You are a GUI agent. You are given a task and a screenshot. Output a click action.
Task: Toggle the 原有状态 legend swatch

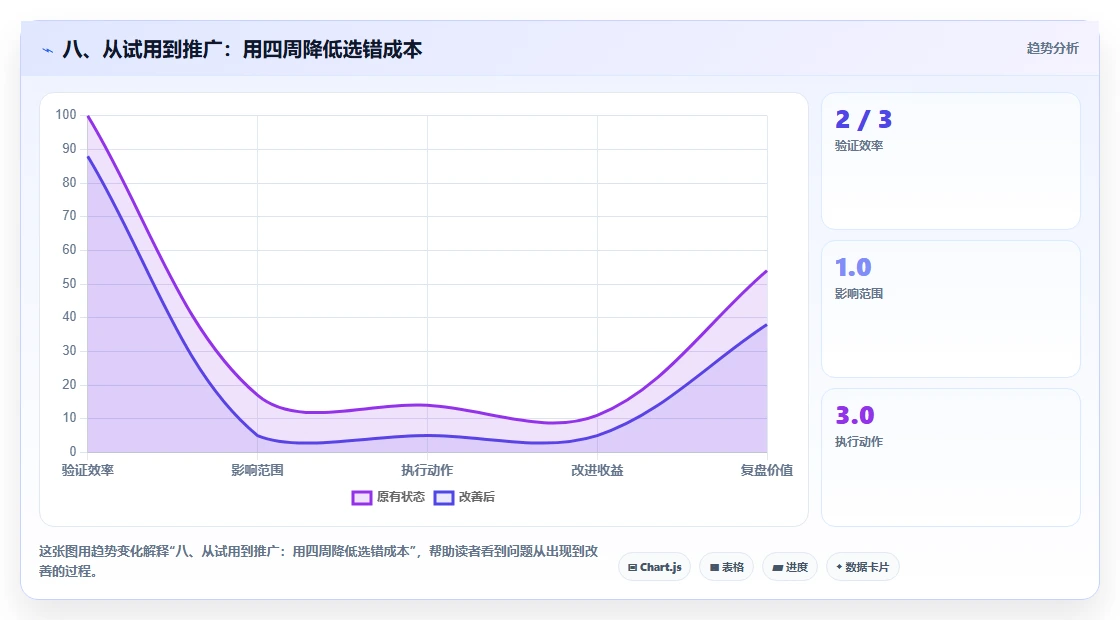point(362,498)
